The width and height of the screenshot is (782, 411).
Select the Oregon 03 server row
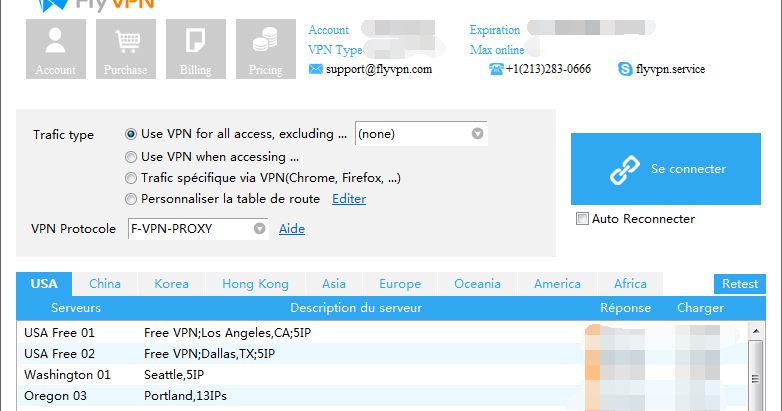(383, 396)
